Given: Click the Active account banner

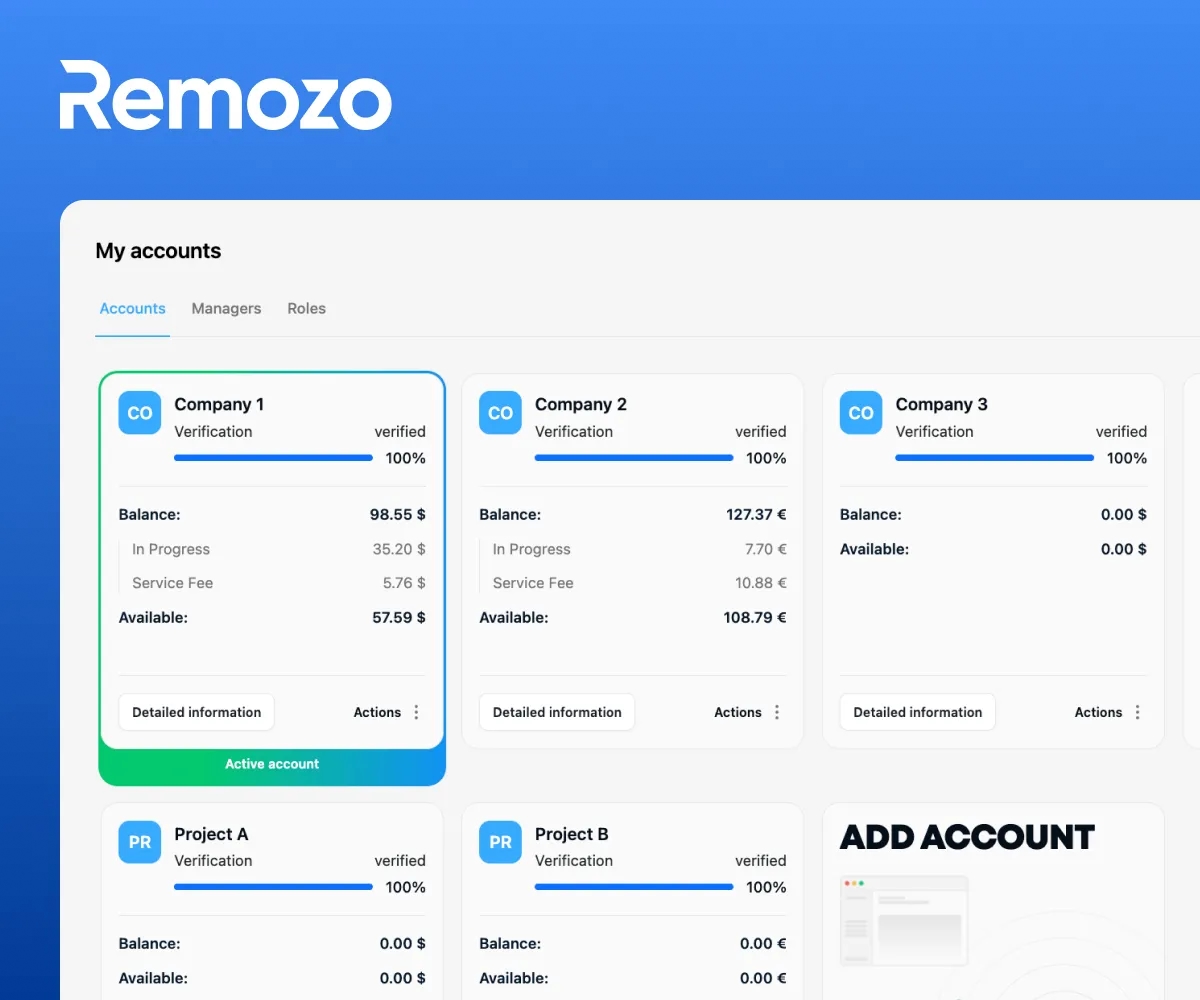Looking at the screenshot, I should (x=272, y=764).
